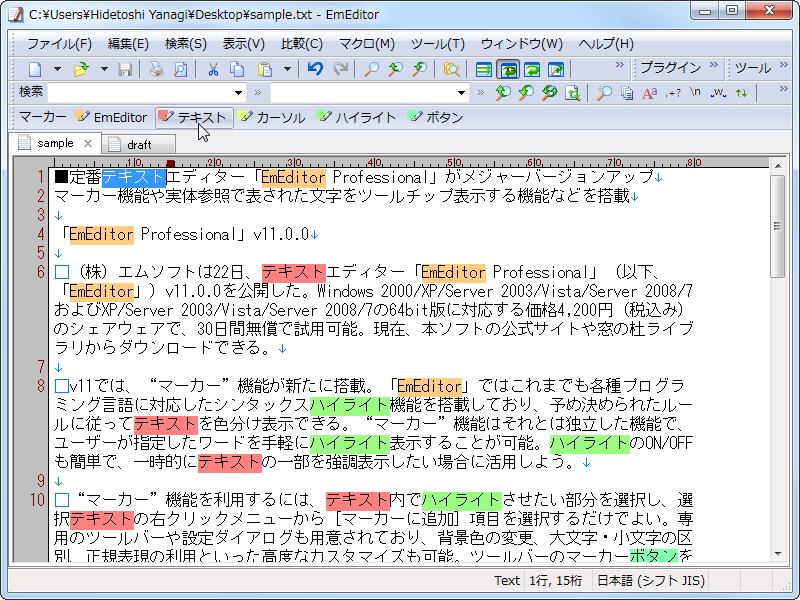Cut selection with the scissors icon

coord(213,69)
